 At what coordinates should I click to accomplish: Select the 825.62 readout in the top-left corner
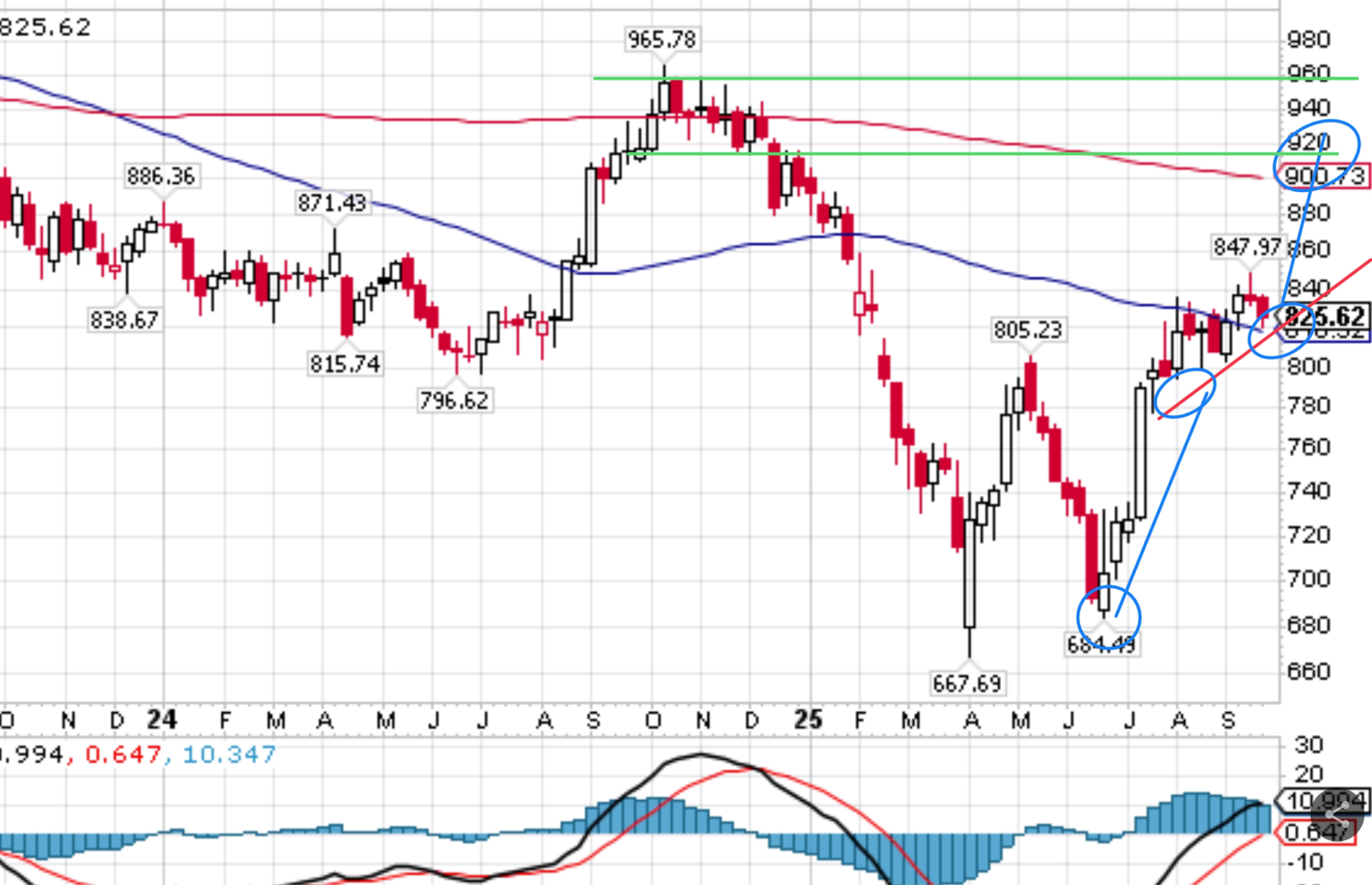pyautogui.click(x=46, y=27)
